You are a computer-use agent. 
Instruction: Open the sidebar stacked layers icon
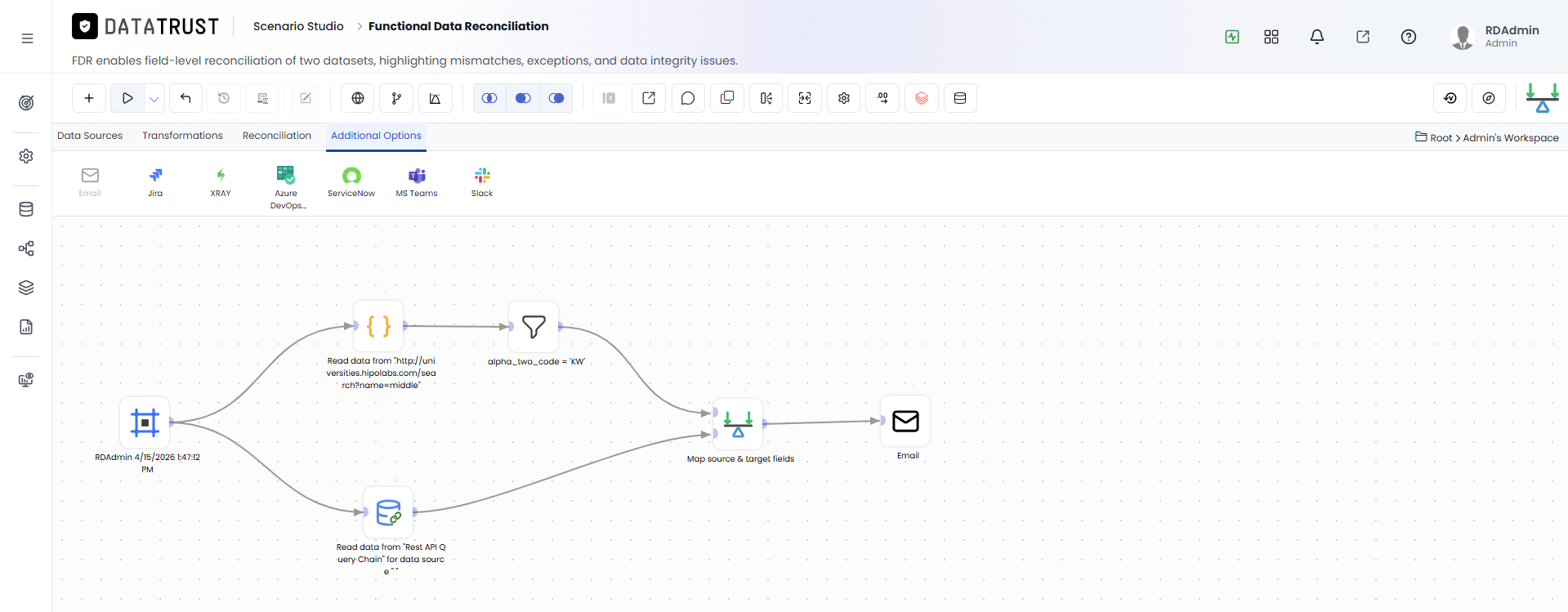coord(26,288)
